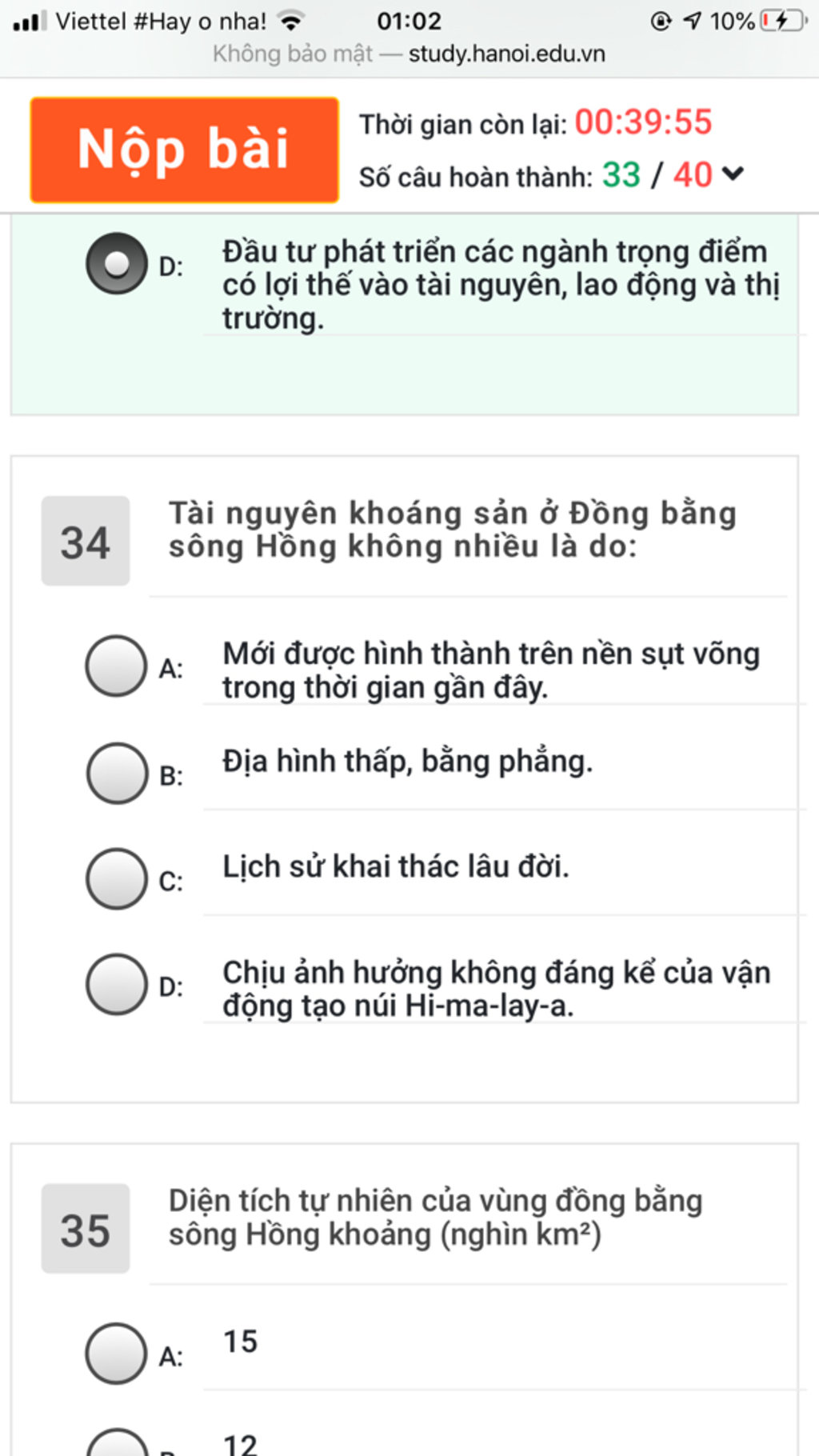Tap the cellular signal bars icon

pos(30,21)
